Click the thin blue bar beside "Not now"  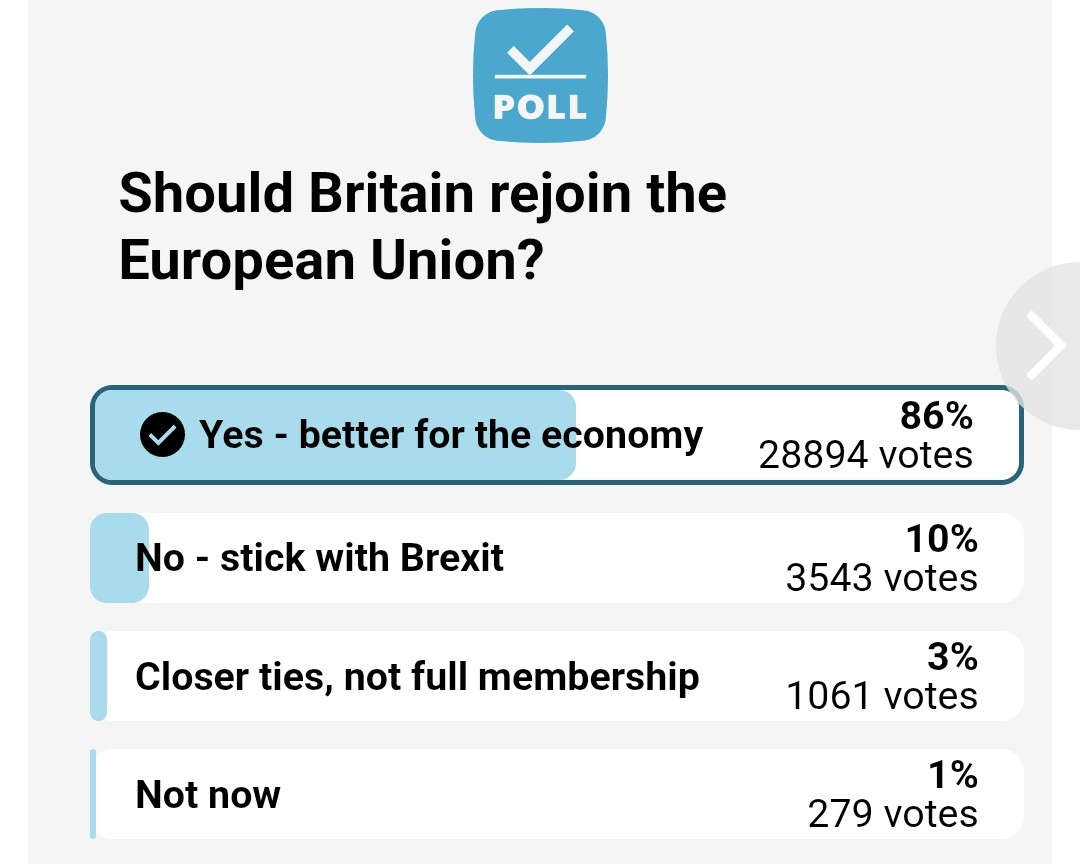[x=93, y=794]
